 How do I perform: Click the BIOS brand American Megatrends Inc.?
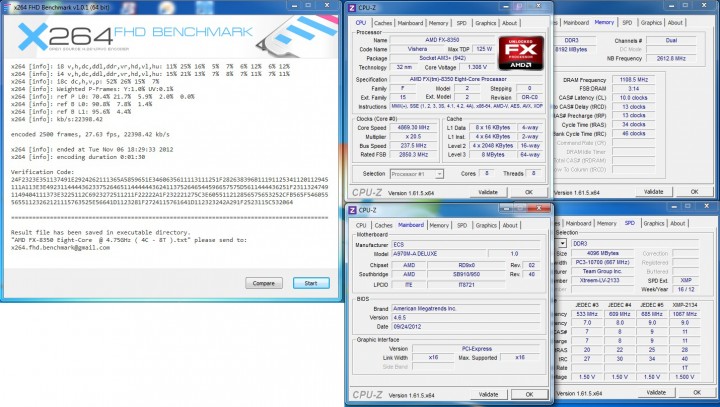pos(466,308)
